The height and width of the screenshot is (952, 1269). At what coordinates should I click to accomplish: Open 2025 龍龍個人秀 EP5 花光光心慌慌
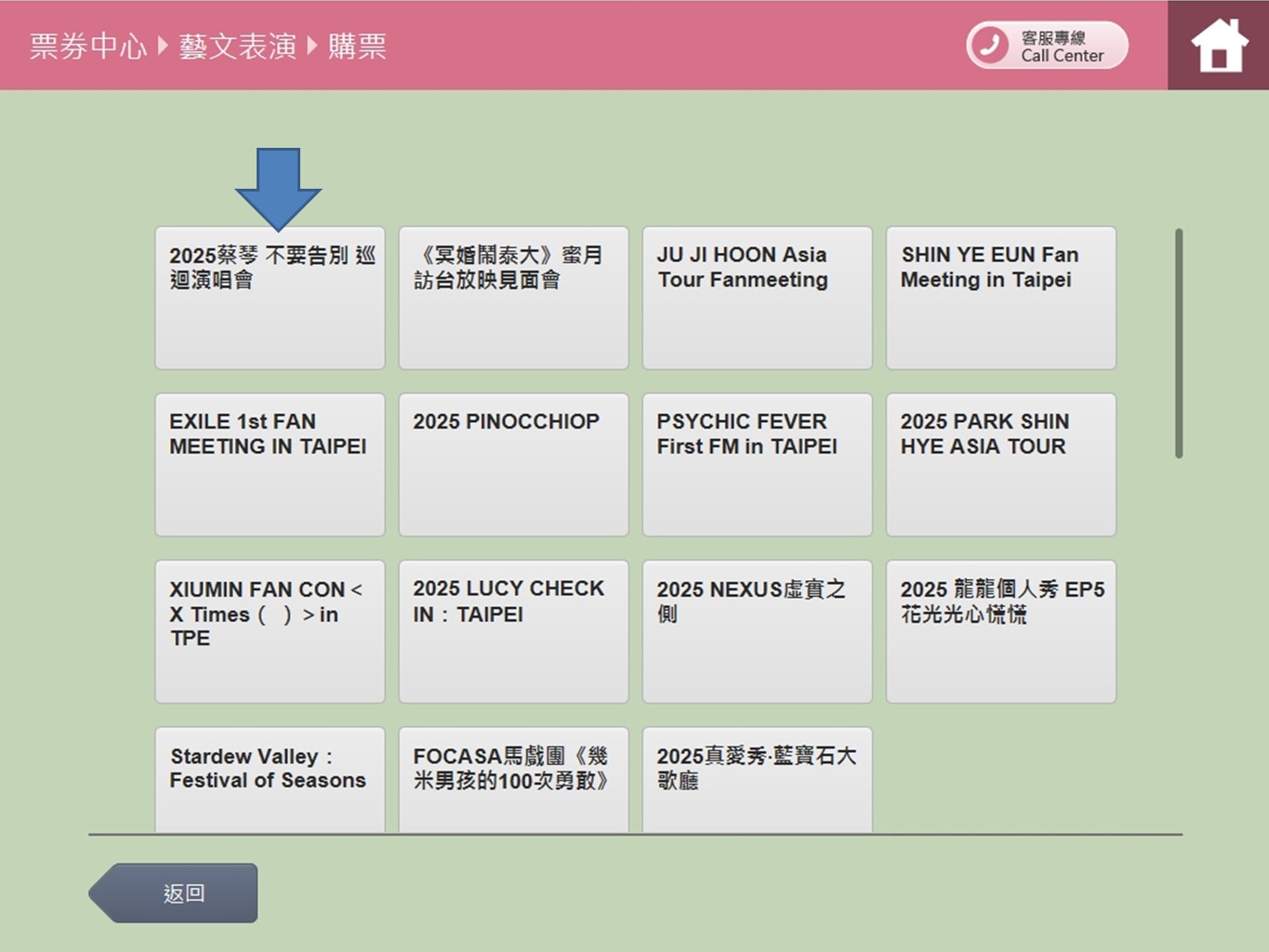pyautogui.click(x=1000, y=631)
